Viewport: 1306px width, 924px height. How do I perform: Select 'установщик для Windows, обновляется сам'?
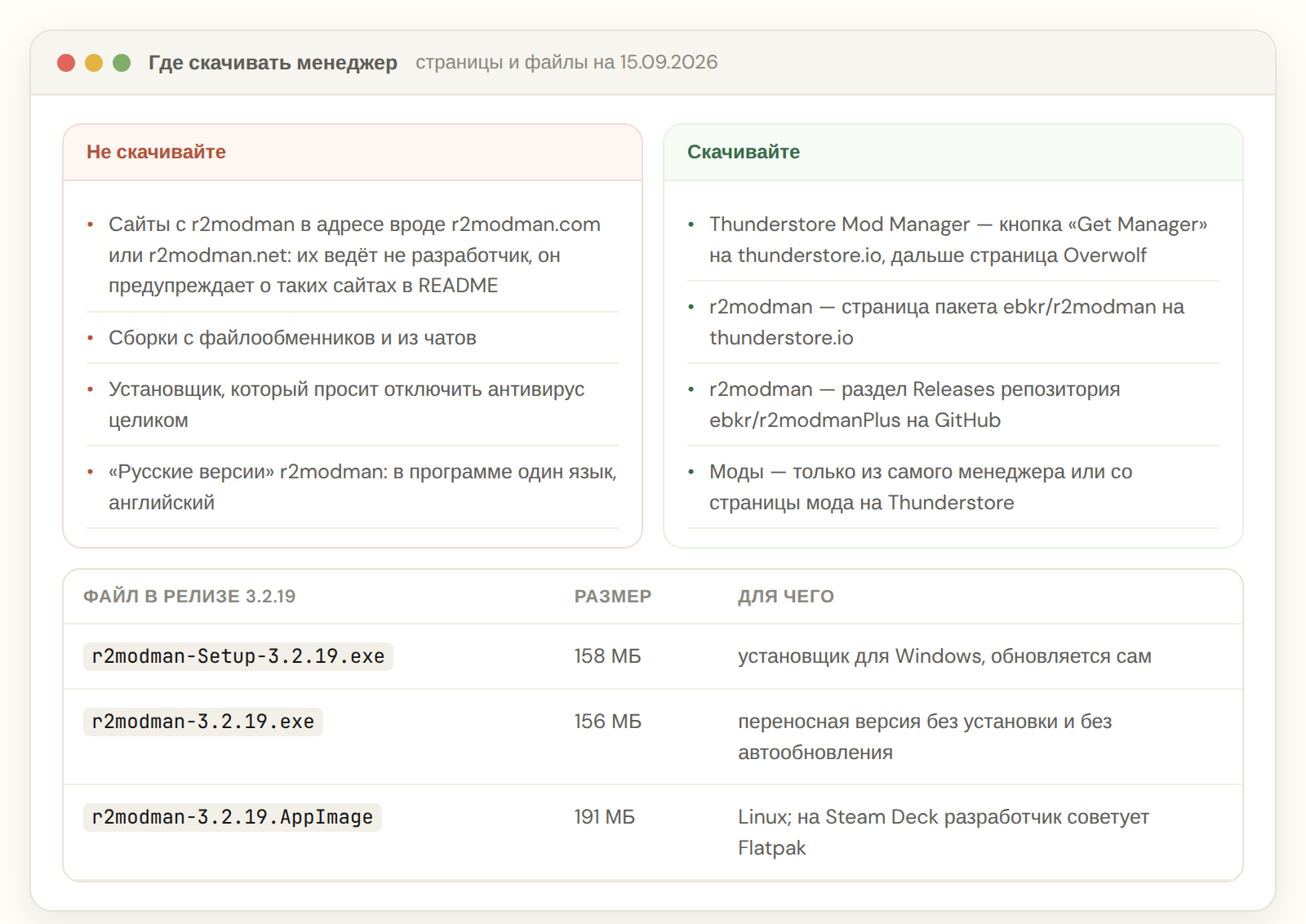(944, 656)
